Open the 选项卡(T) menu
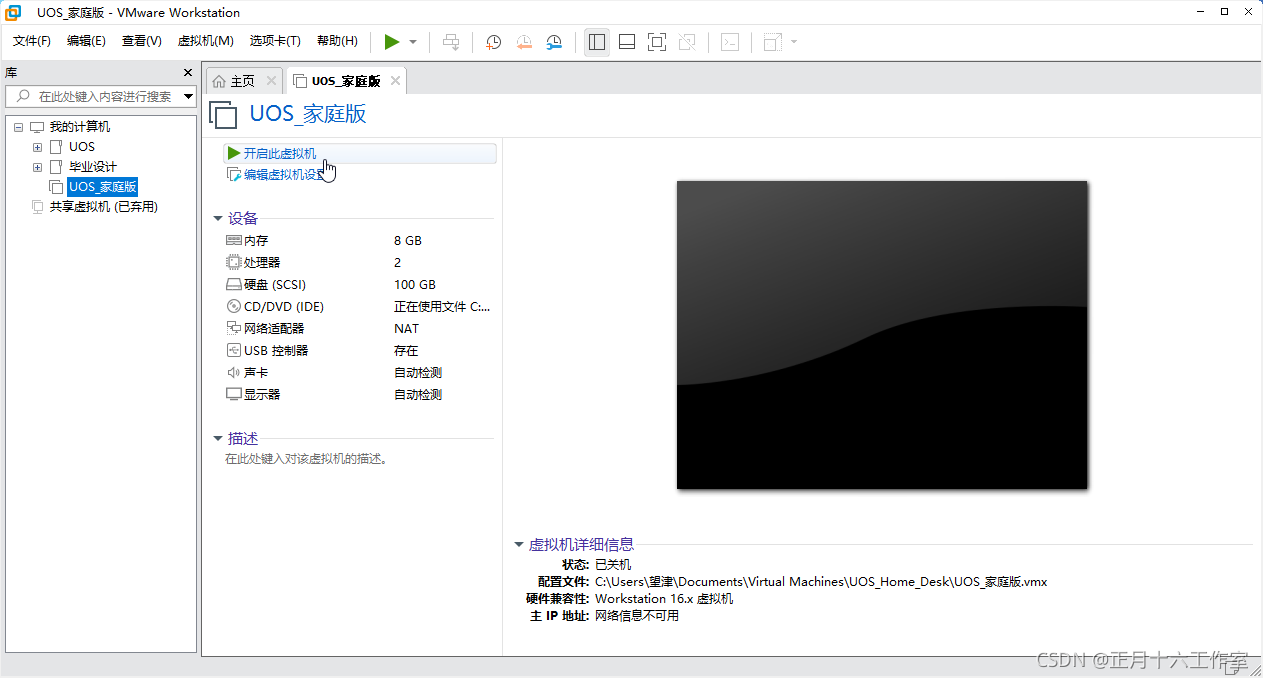This screenshot has height=678, width=1263. tap(275, 41)
